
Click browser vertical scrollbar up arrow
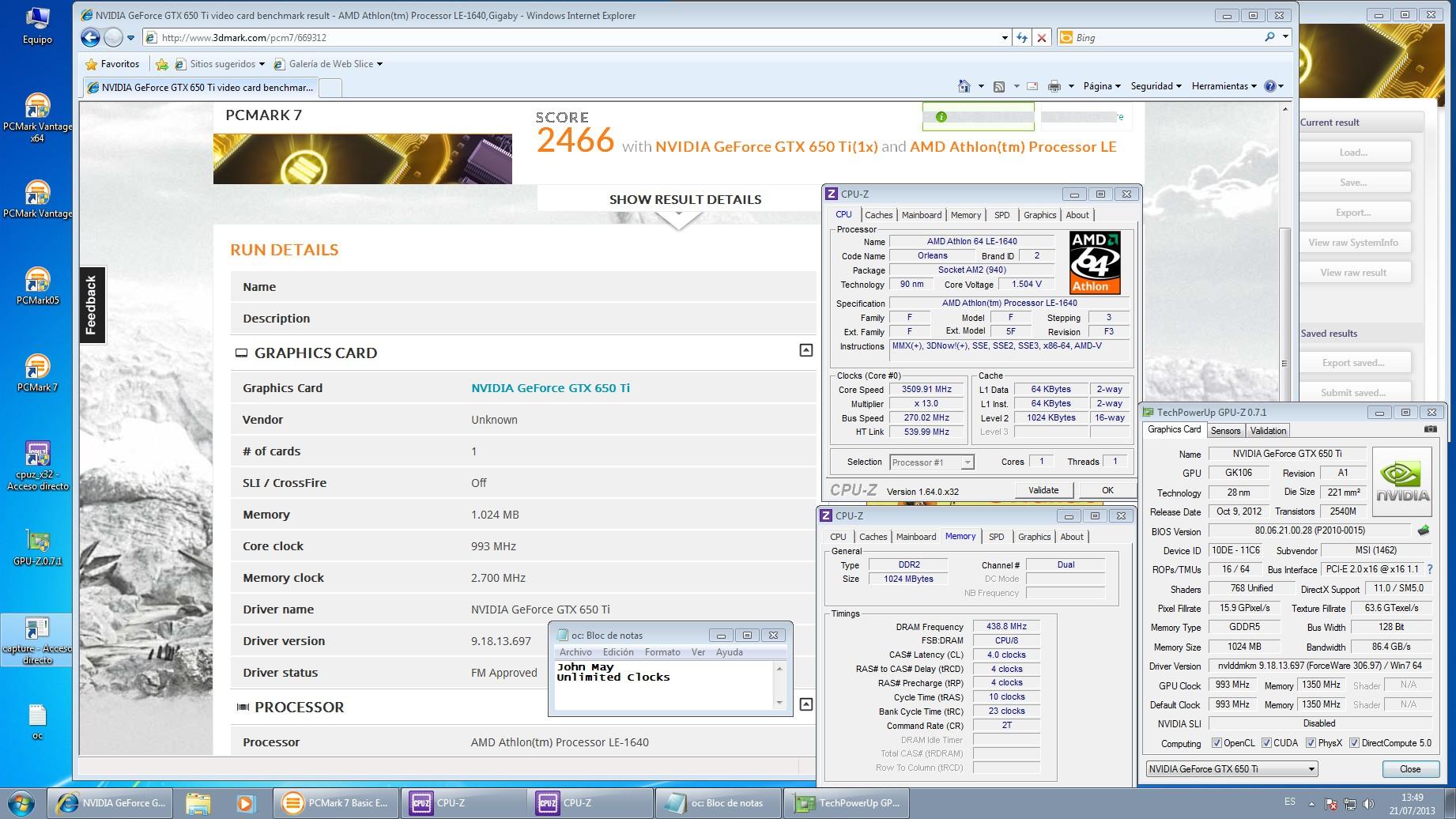pos(1284,108)
